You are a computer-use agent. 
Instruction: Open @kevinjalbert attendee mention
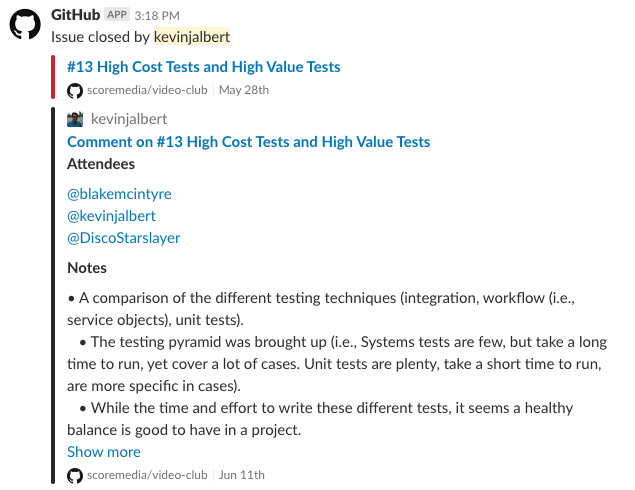pyautogui.click(x=111, y=216)
